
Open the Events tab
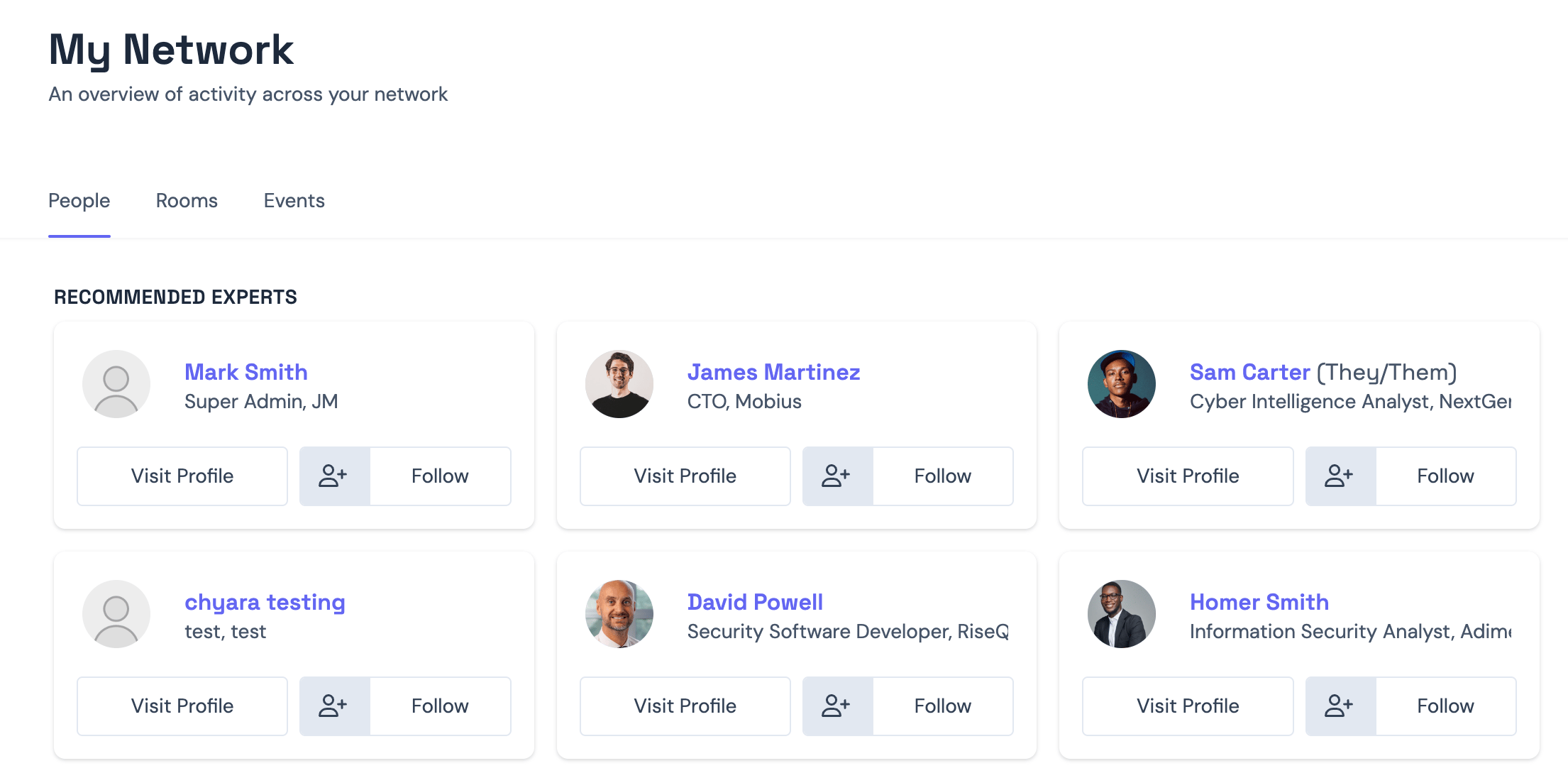[294, 201]
